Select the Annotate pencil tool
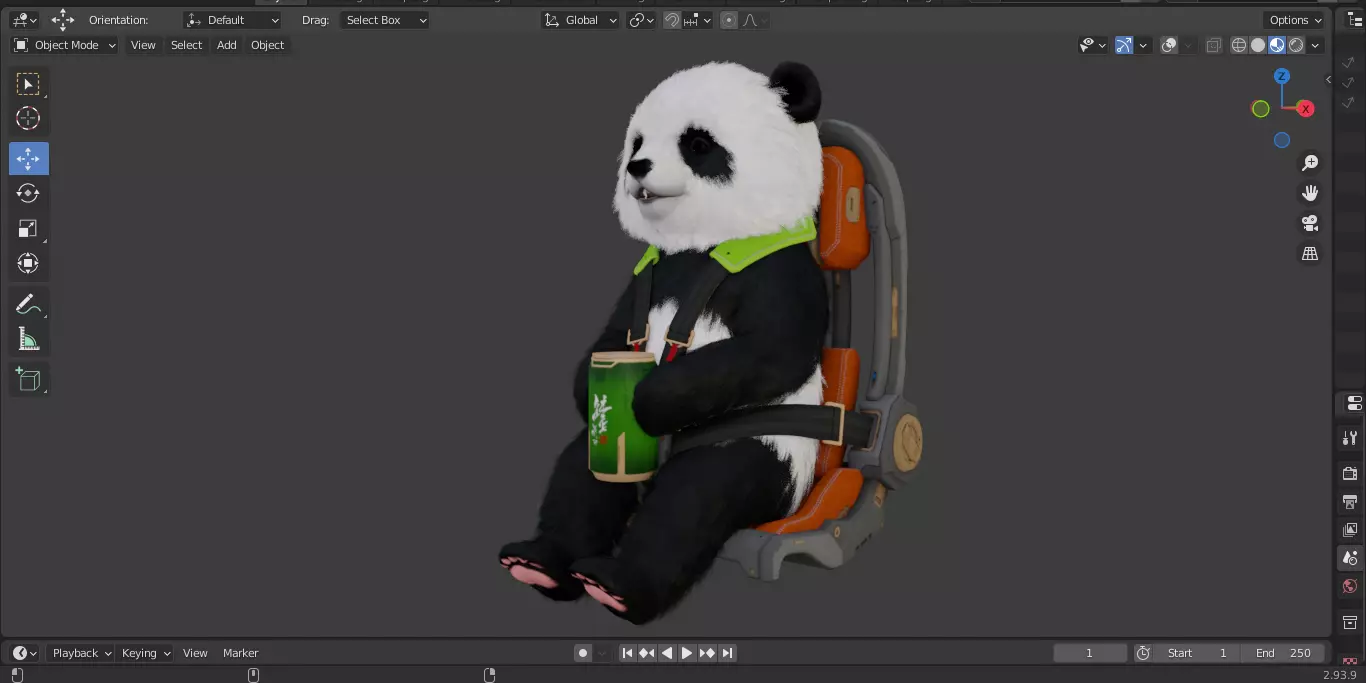The image size is (1366, 683). point(28,304)
